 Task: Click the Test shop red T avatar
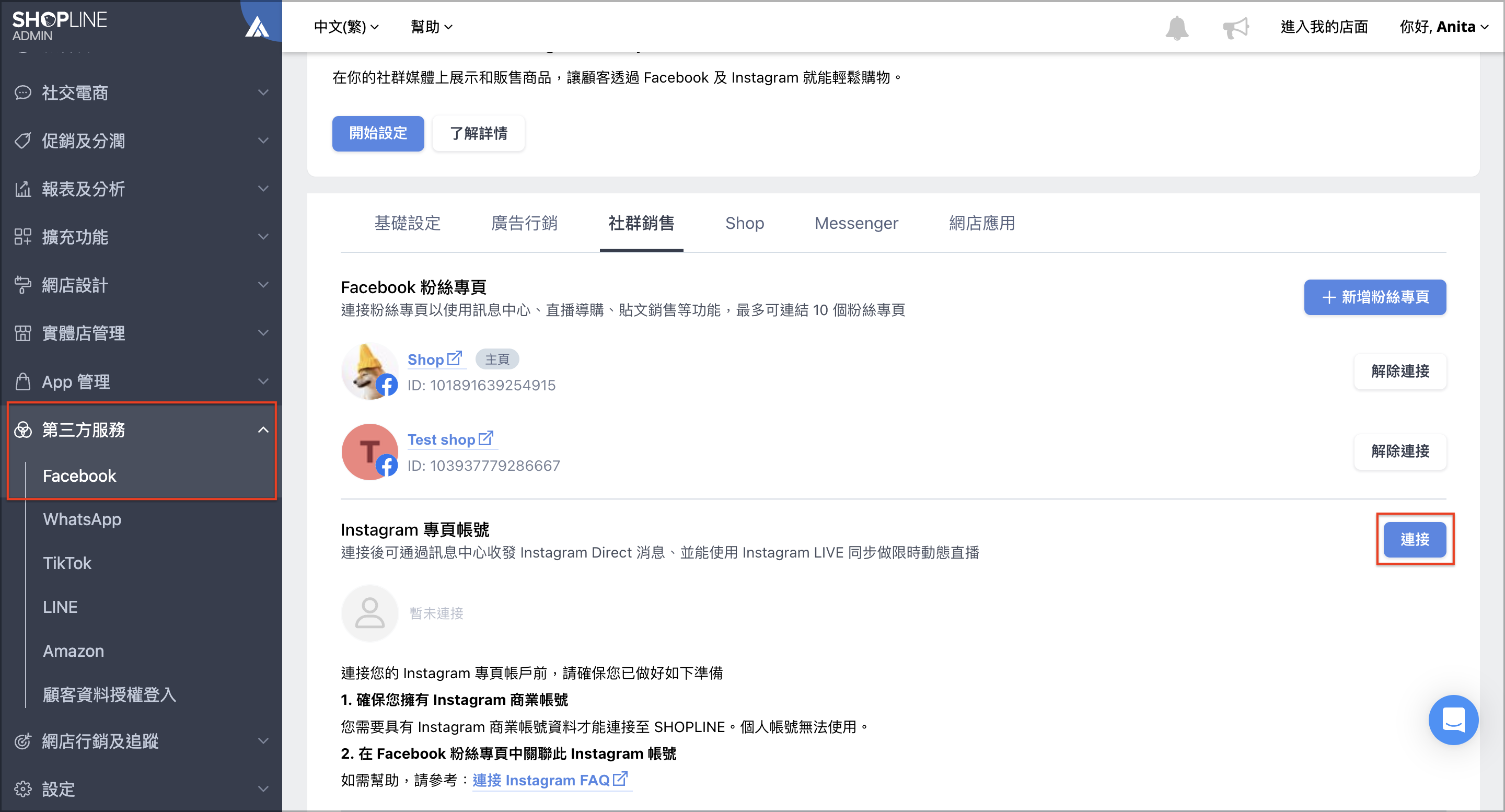369,452
